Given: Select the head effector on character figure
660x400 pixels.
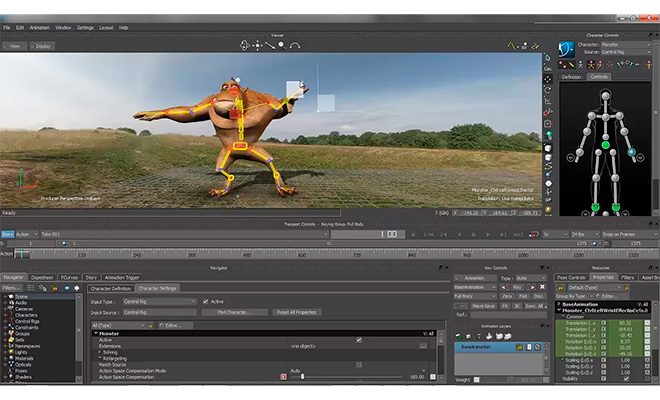Looking at the screenshot, I should point(604,95).
